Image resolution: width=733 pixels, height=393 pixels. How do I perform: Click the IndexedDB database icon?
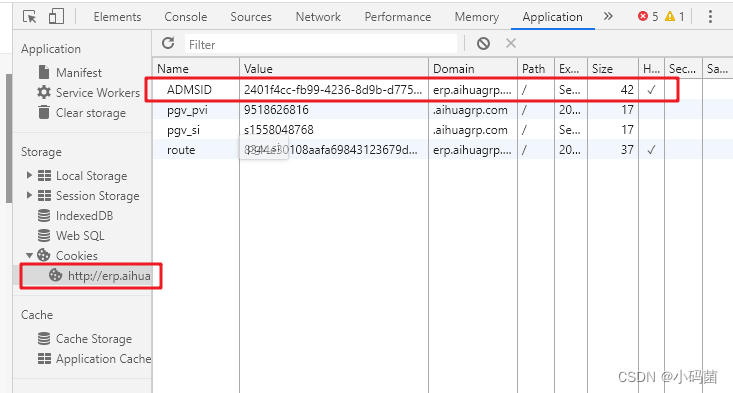44,215
